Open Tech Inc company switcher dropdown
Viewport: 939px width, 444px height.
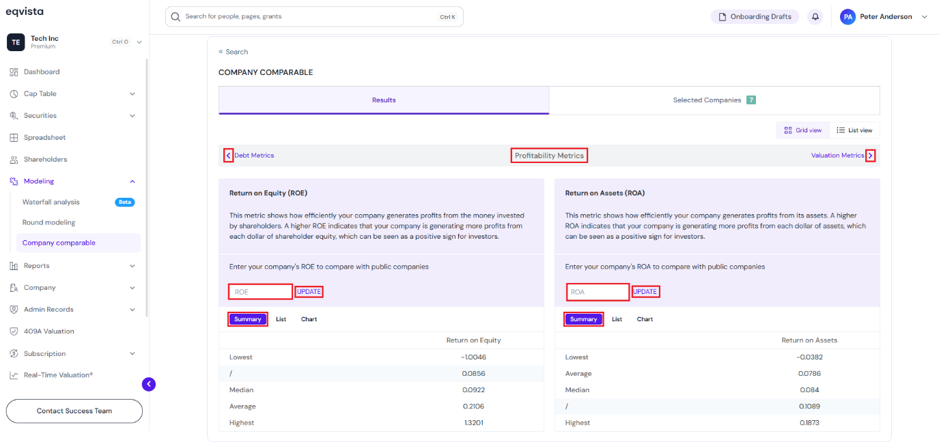(x=139, y=42)
